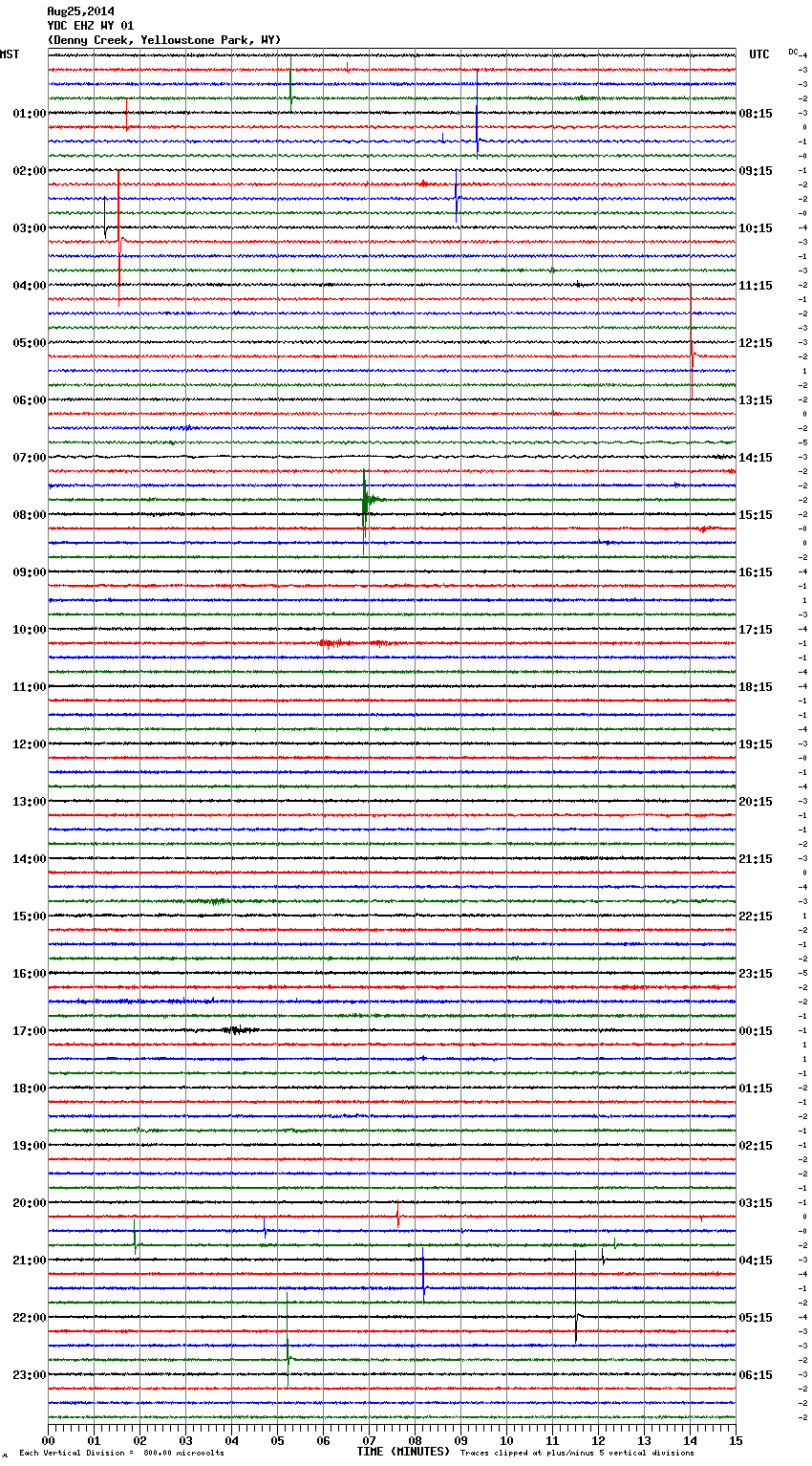The width and height of the screenshot is (812, 1466).
Task: Click the 23:15 UTC time label
Action: point(756,974)
